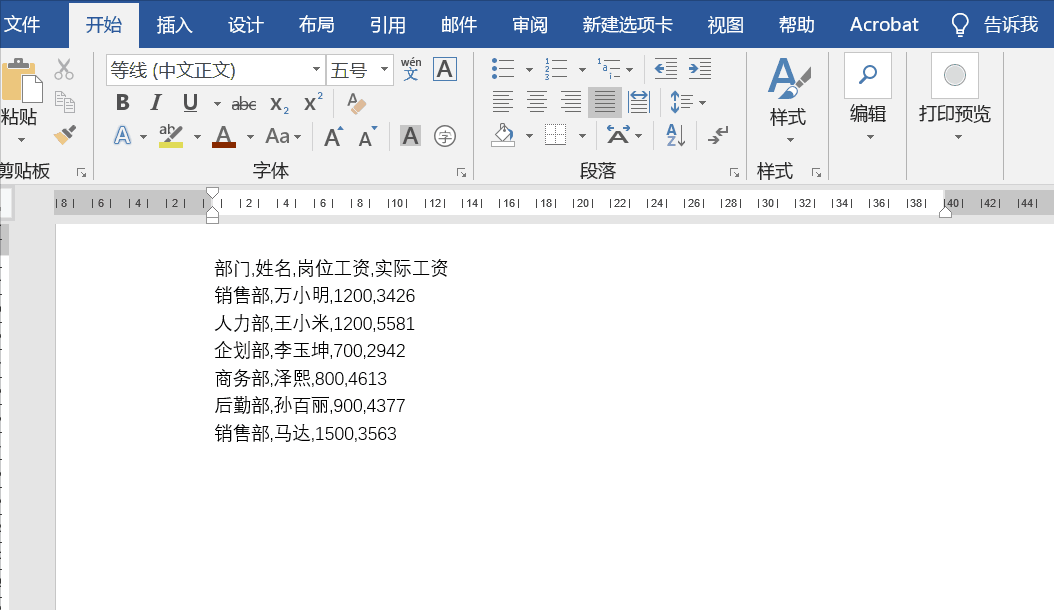This screenshot has height=610, width=1054.
Task: Click the Cut scissors icon
Action: pos(64,69)
